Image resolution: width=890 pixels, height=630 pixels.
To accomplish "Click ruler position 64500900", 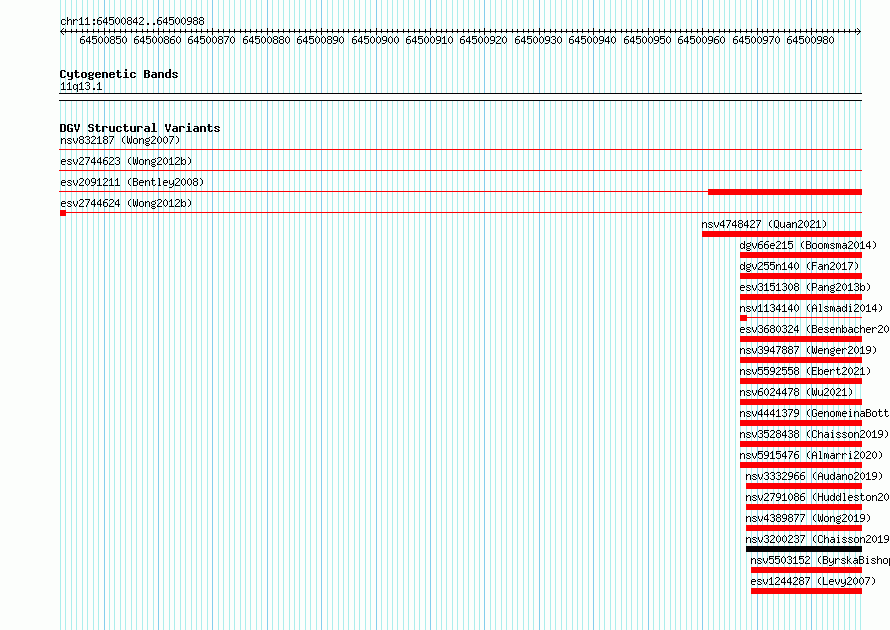I will 375,40.
